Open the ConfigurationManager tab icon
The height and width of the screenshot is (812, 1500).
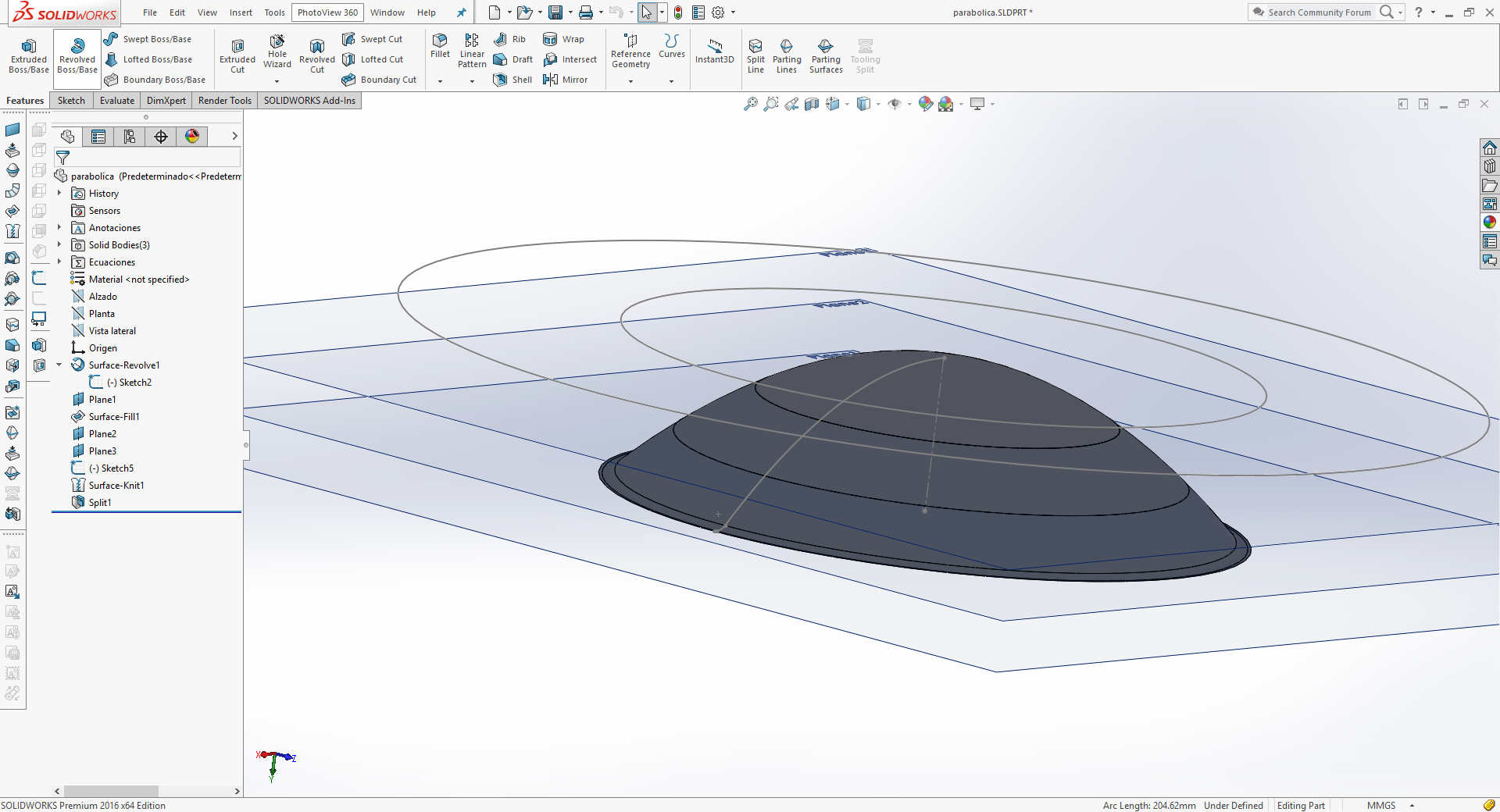130,137
